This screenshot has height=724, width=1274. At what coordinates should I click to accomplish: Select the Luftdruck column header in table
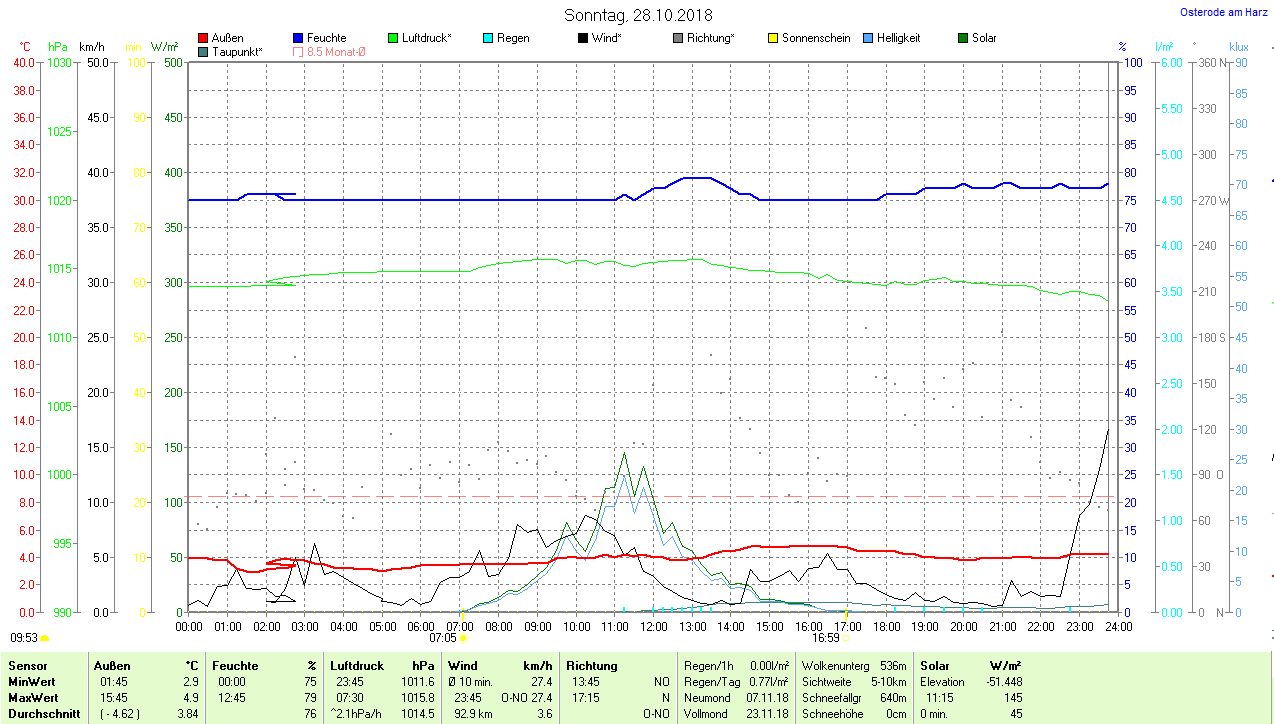click(356, 665)
